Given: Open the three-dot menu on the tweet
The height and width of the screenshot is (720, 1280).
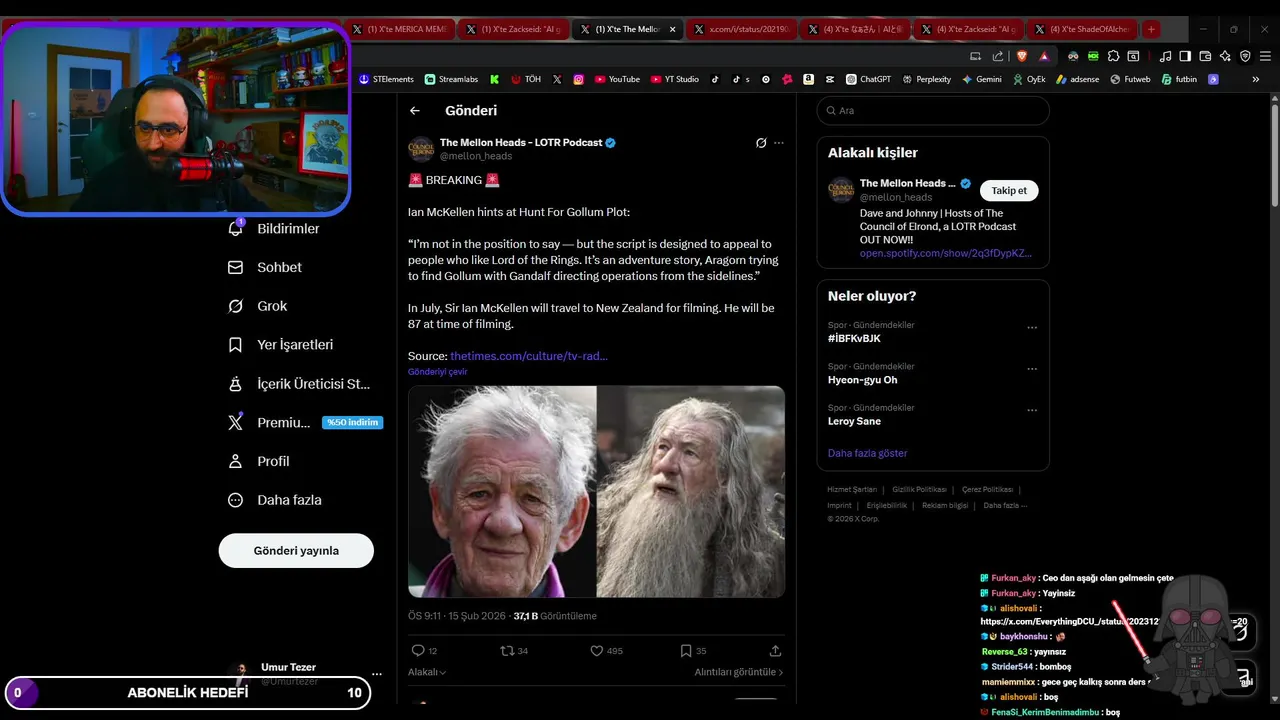Looking at the screenshot, I should tap(779, 143).
